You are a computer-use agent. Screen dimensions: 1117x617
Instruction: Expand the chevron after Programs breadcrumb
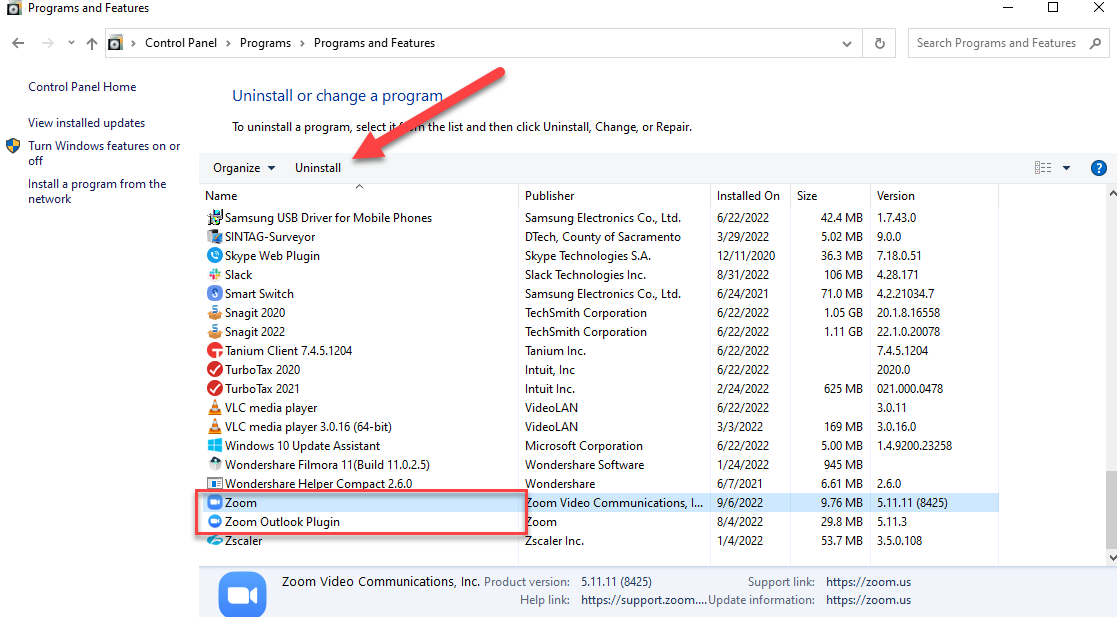(303, 43)
